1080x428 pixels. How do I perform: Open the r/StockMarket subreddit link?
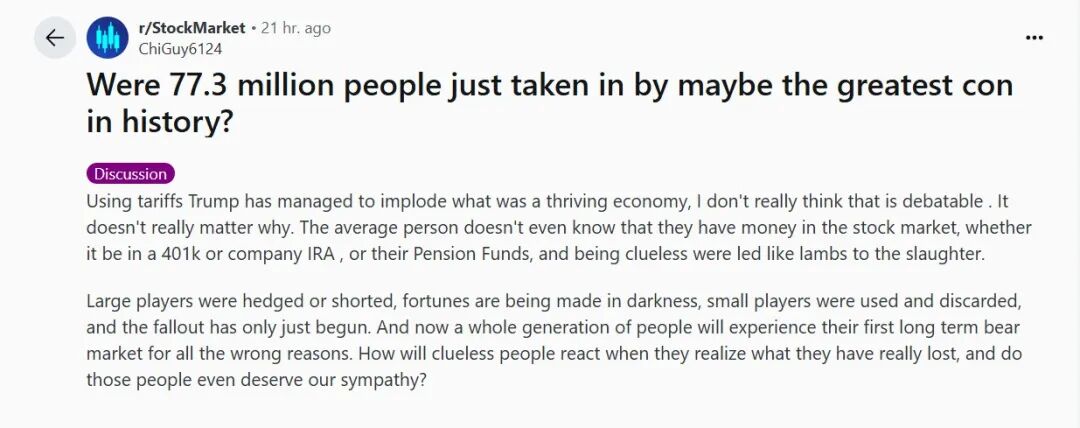[191, 28]
